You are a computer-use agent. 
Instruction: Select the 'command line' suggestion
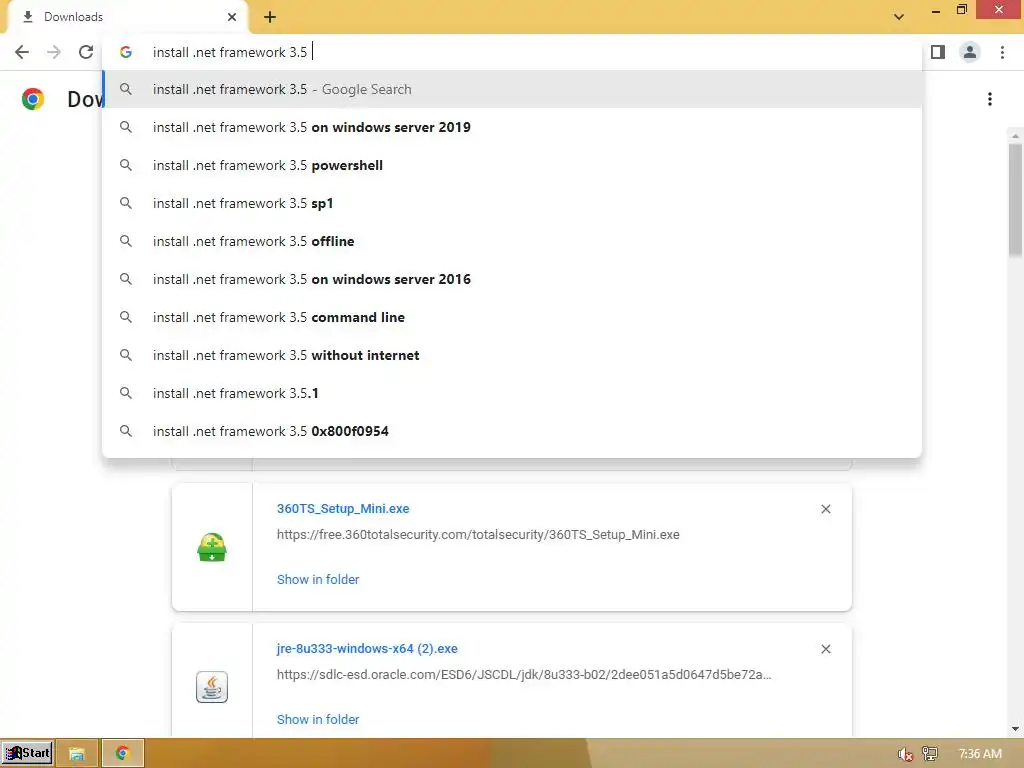512,317
